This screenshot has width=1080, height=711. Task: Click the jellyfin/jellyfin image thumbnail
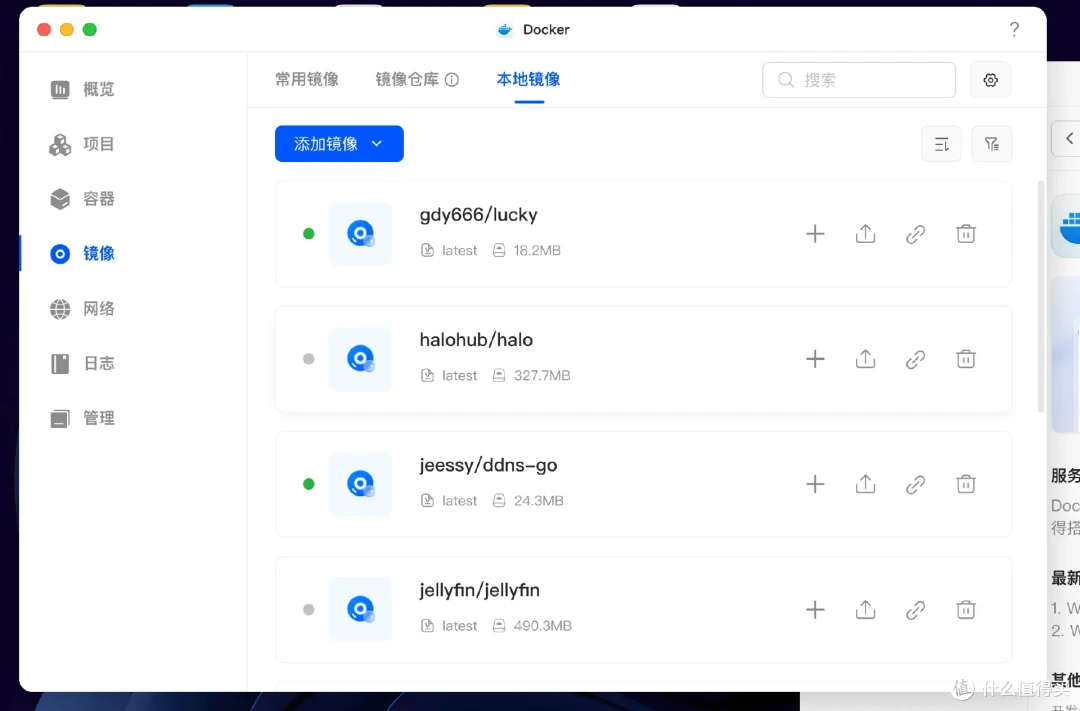click(x=360, y=610)
